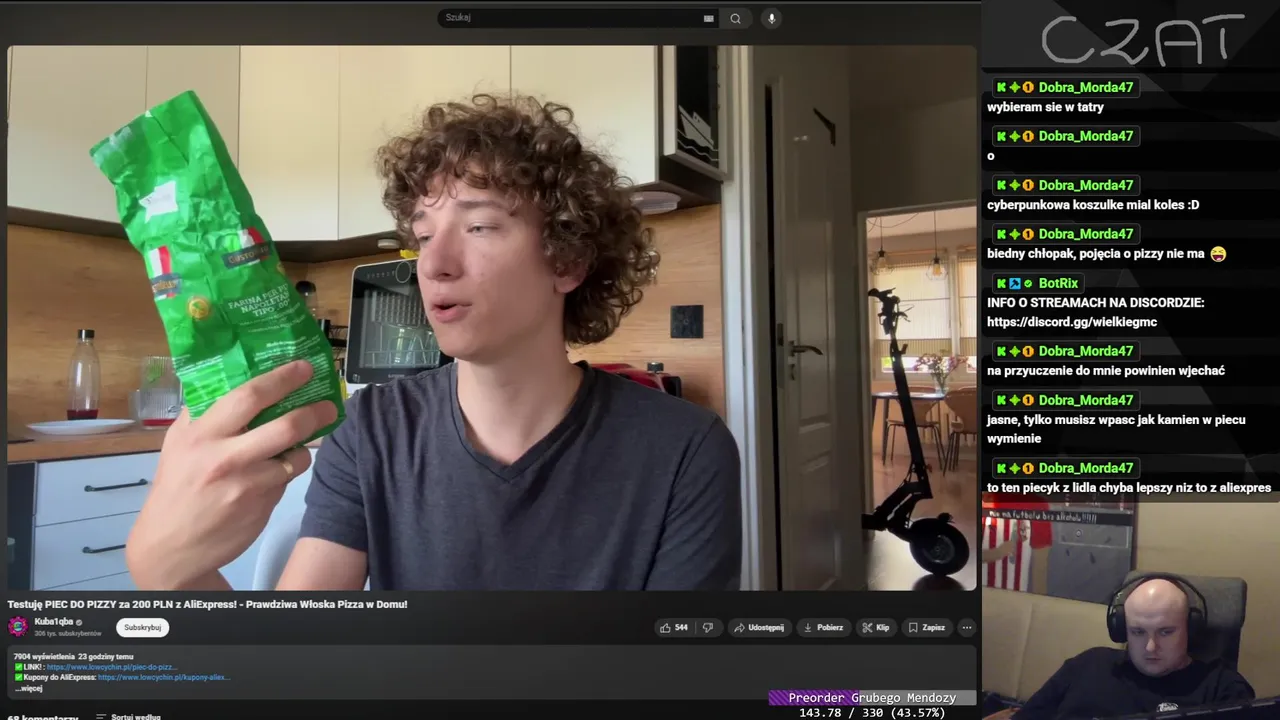Dislike the video with thumbs down
Image resolution: width=1280 pixels, height=720 pixels.
coord(708,627)
